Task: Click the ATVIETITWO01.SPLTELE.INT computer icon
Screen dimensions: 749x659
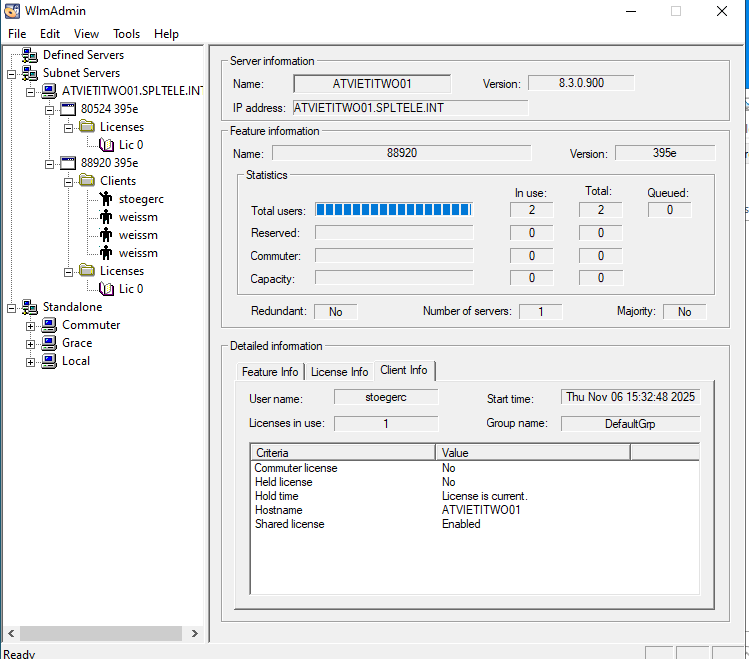Action: pos(49,91)
